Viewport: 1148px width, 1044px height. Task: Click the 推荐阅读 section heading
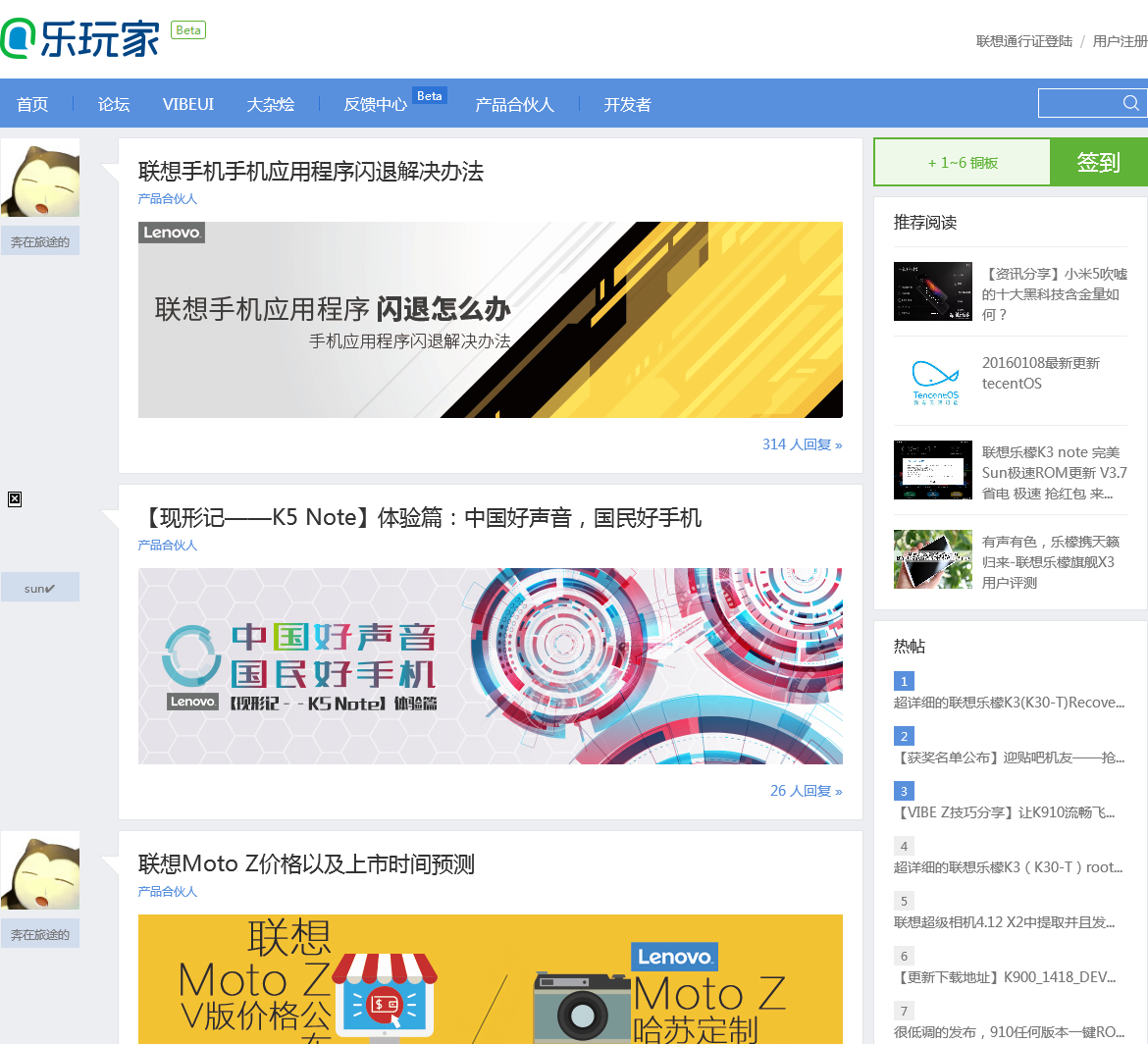point(924,222)
